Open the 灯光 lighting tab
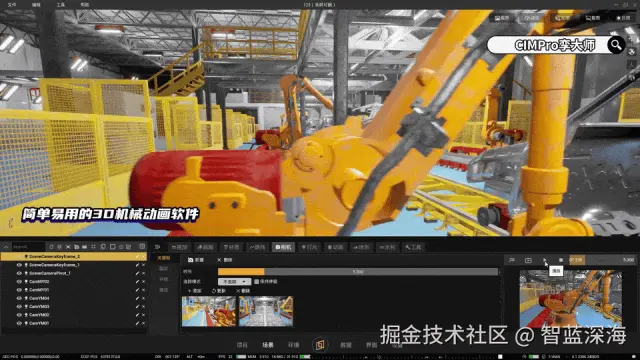 (x=309, y=247)
